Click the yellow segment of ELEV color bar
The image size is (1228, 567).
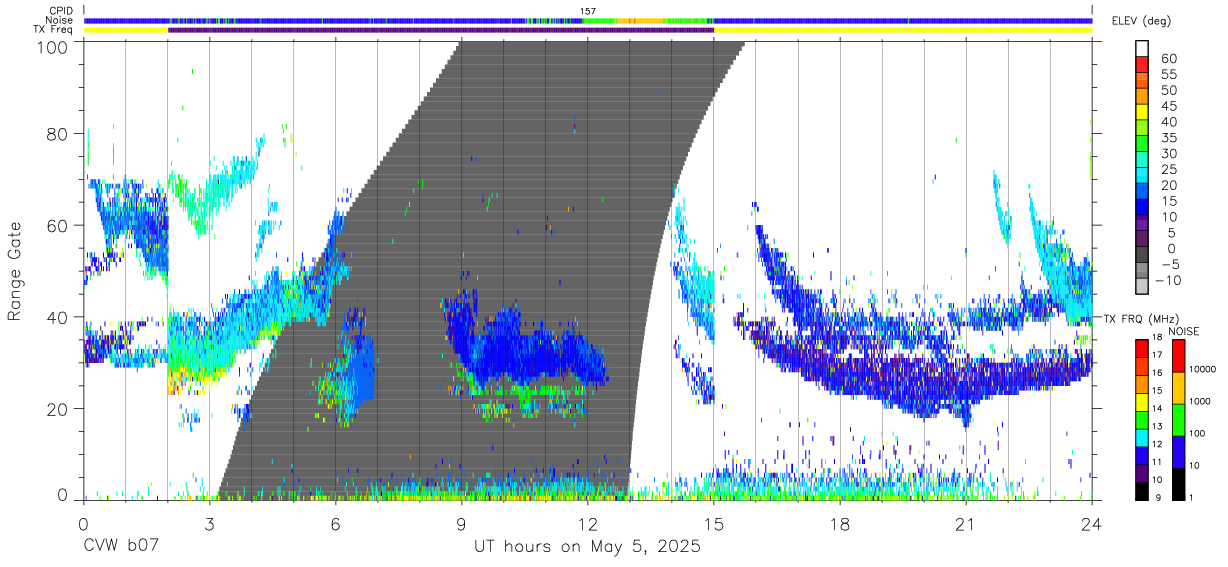(1141, 112)
